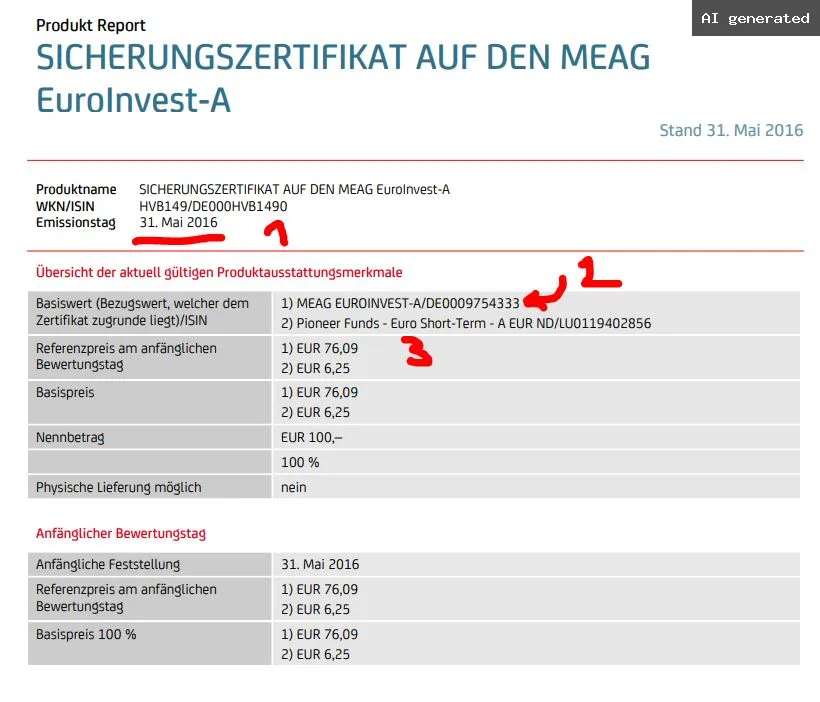This screenshot has height=702, width=820.
Task: Click the 'Produkt Report' heading text
Action: [x=90, y=25]
